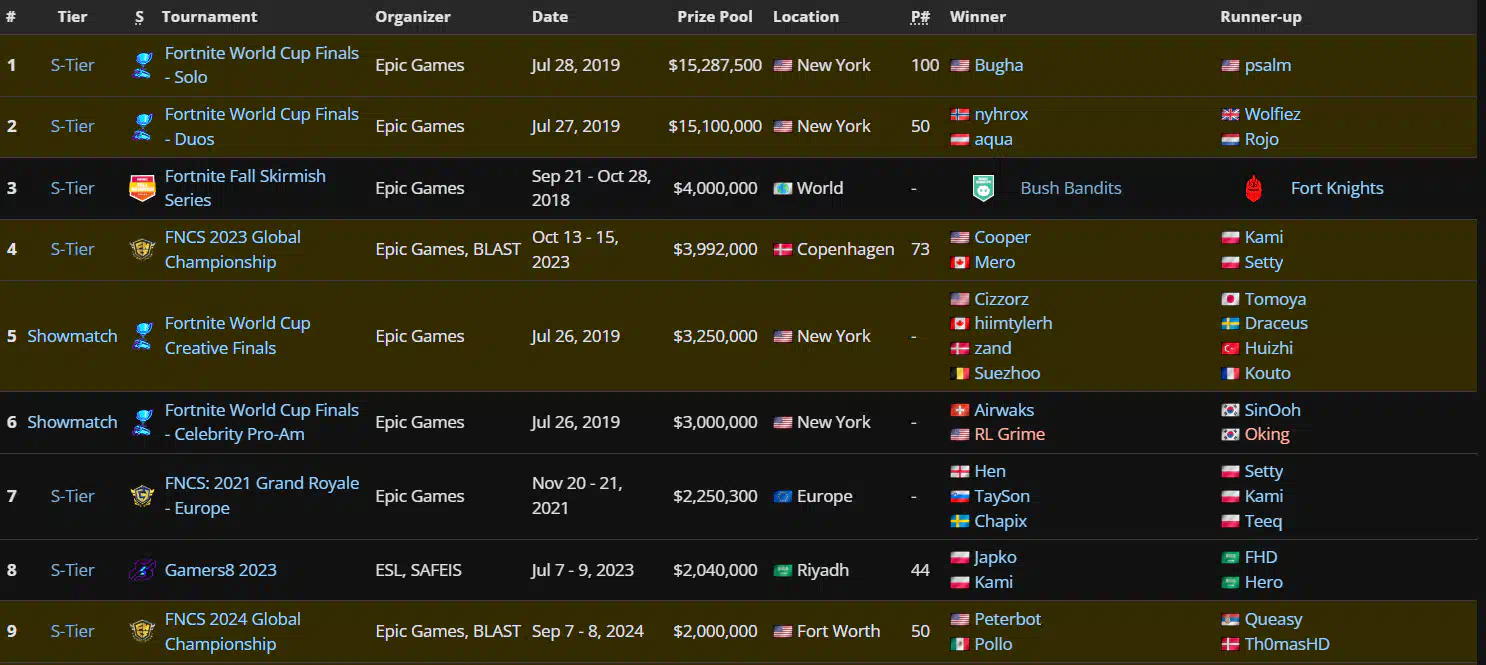Screen dimensions: 1486x665
Task: Open the Bush Bandits team link
Action: click(1071, 188)
